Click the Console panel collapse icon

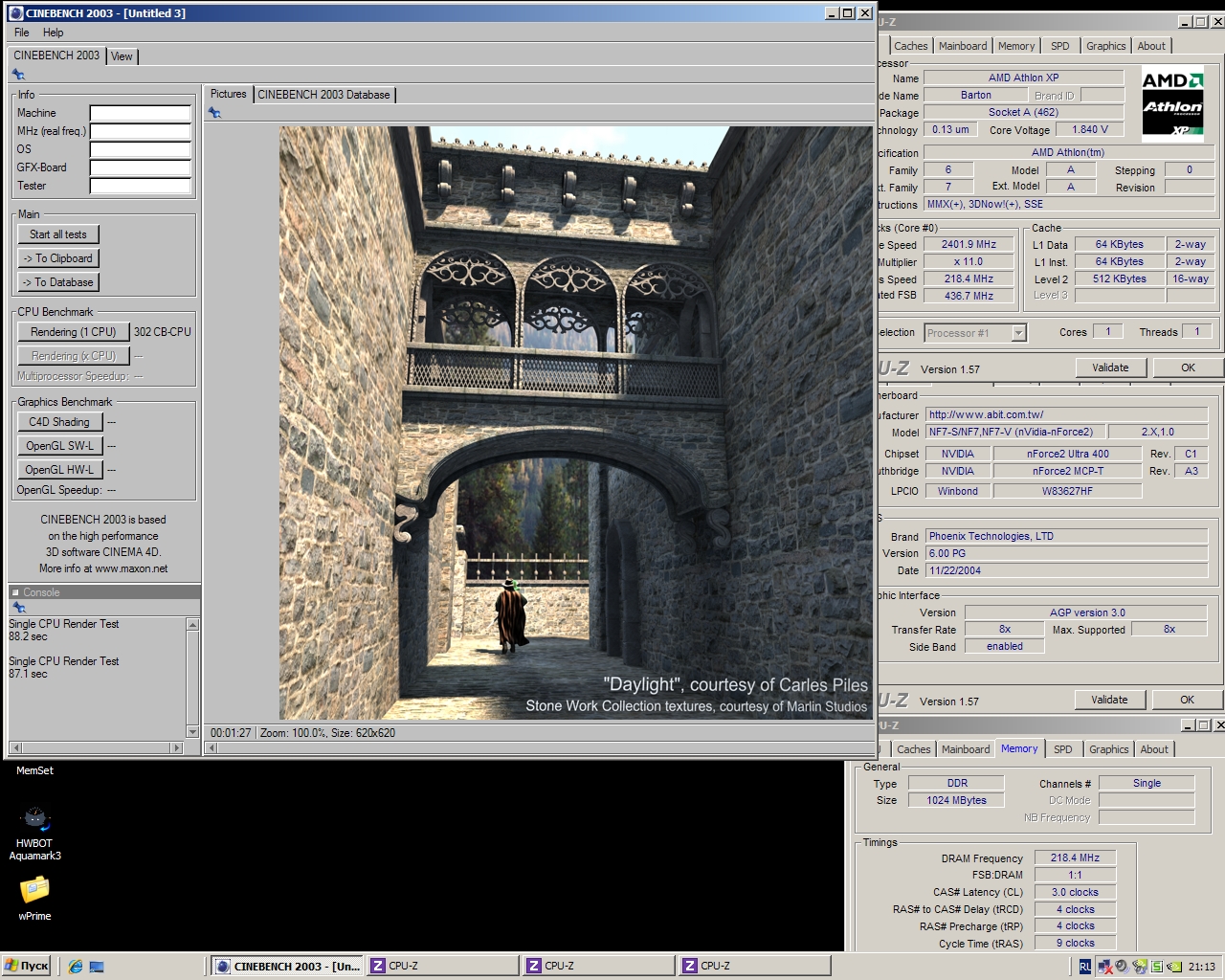coord(15,592)
